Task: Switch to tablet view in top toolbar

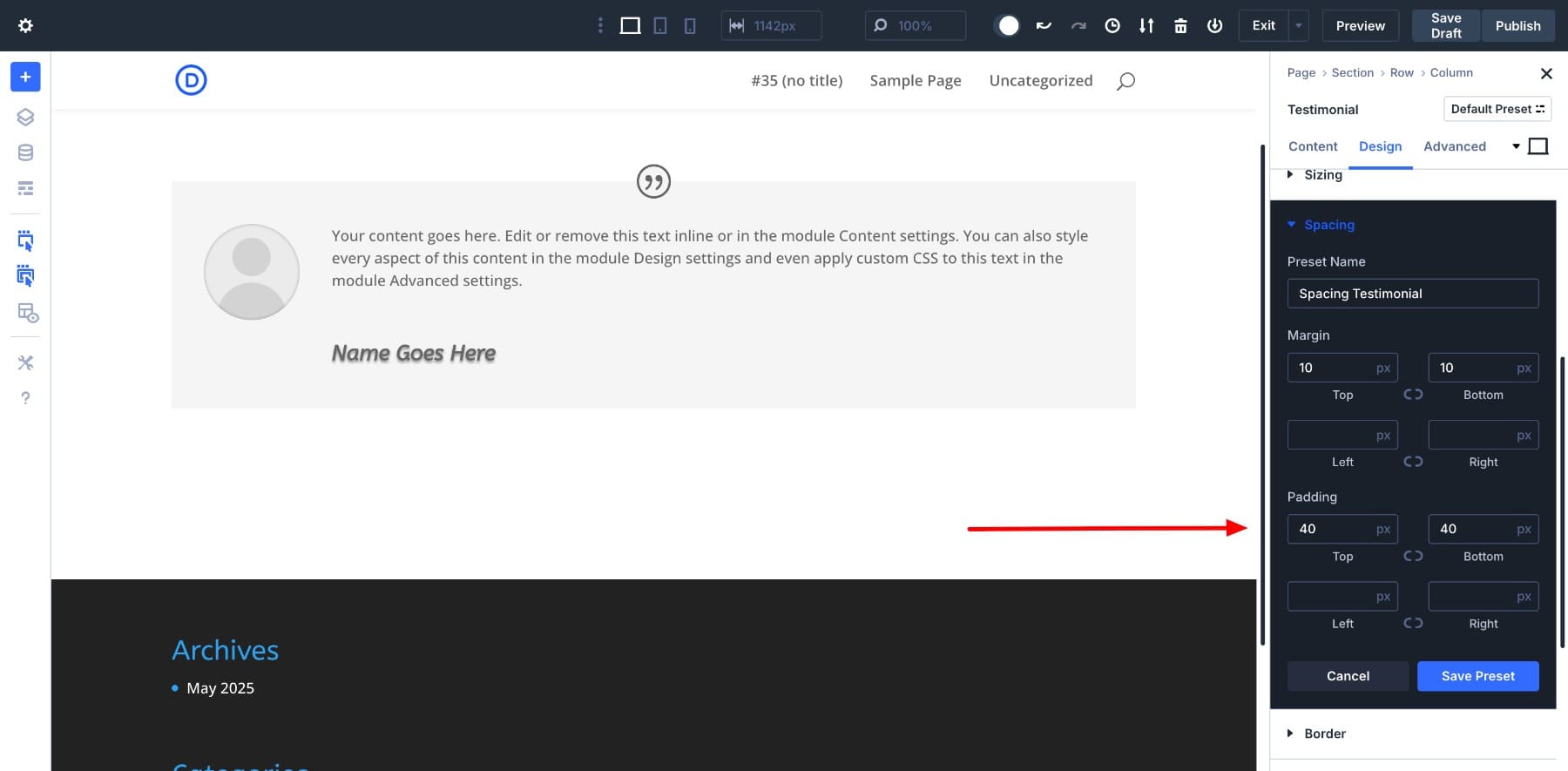Action: pos(660,26)
